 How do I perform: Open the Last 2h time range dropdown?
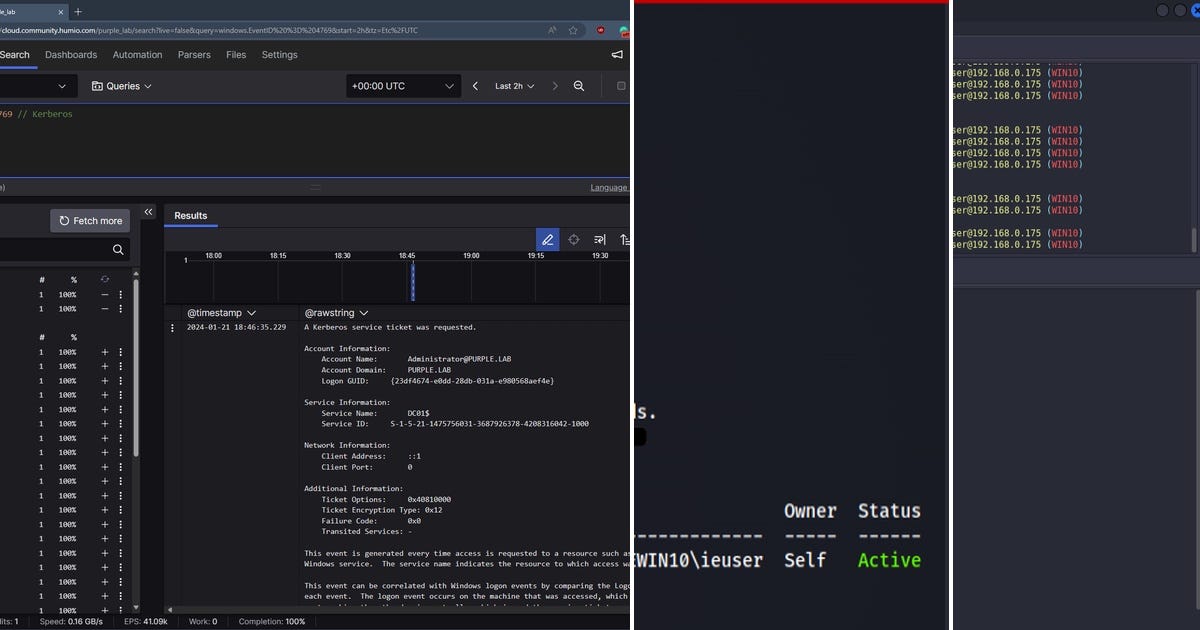click(515, 86)
